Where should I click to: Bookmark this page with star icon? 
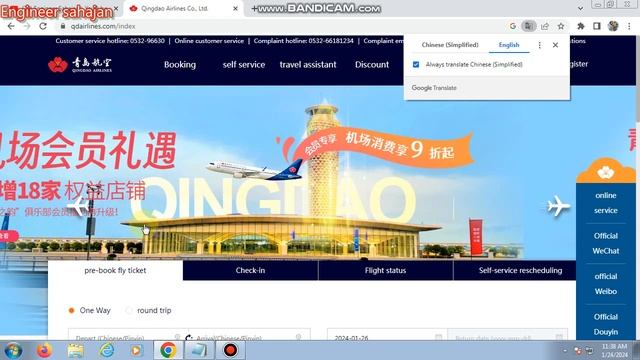pyautogui.click(x=561, y=26)
